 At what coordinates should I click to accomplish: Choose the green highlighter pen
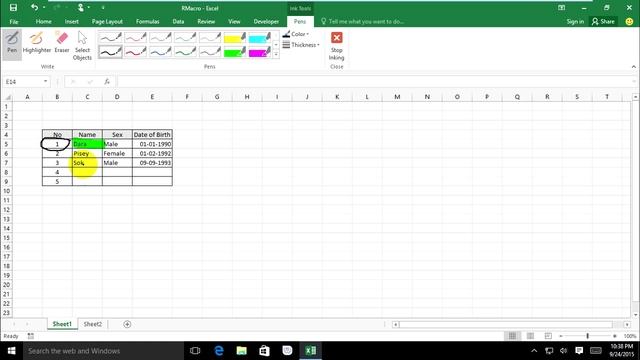(x=235, y=51)
